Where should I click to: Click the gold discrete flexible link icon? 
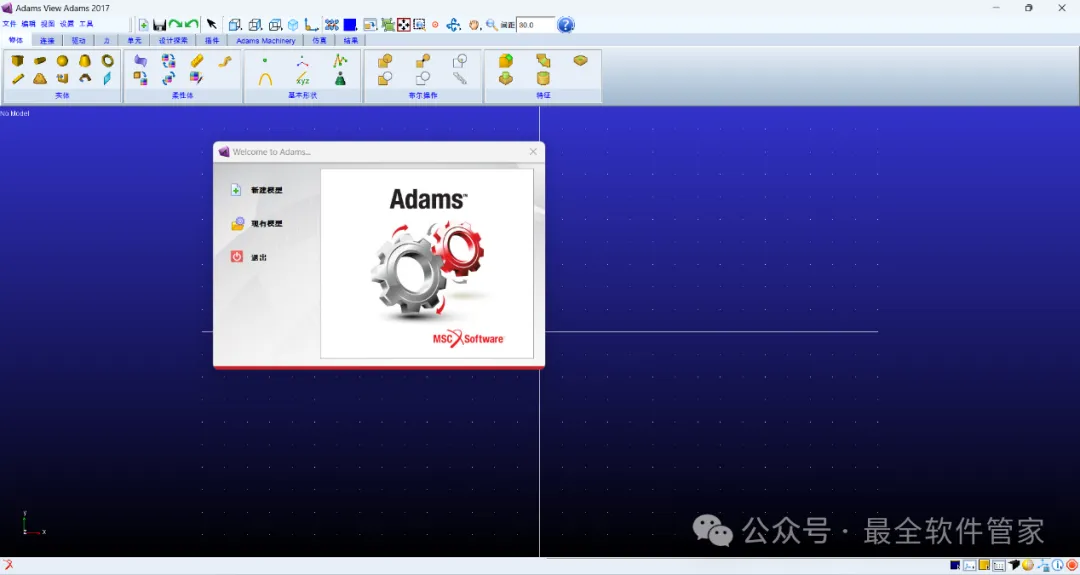(196, 61)
